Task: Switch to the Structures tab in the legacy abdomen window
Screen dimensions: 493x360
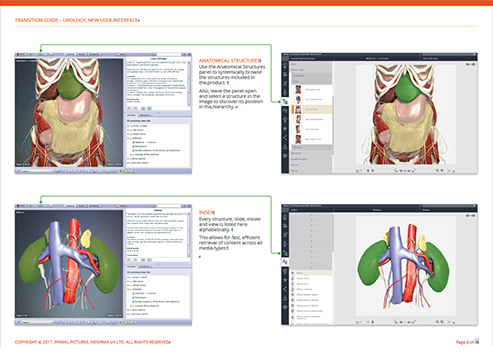Action: 145,115
